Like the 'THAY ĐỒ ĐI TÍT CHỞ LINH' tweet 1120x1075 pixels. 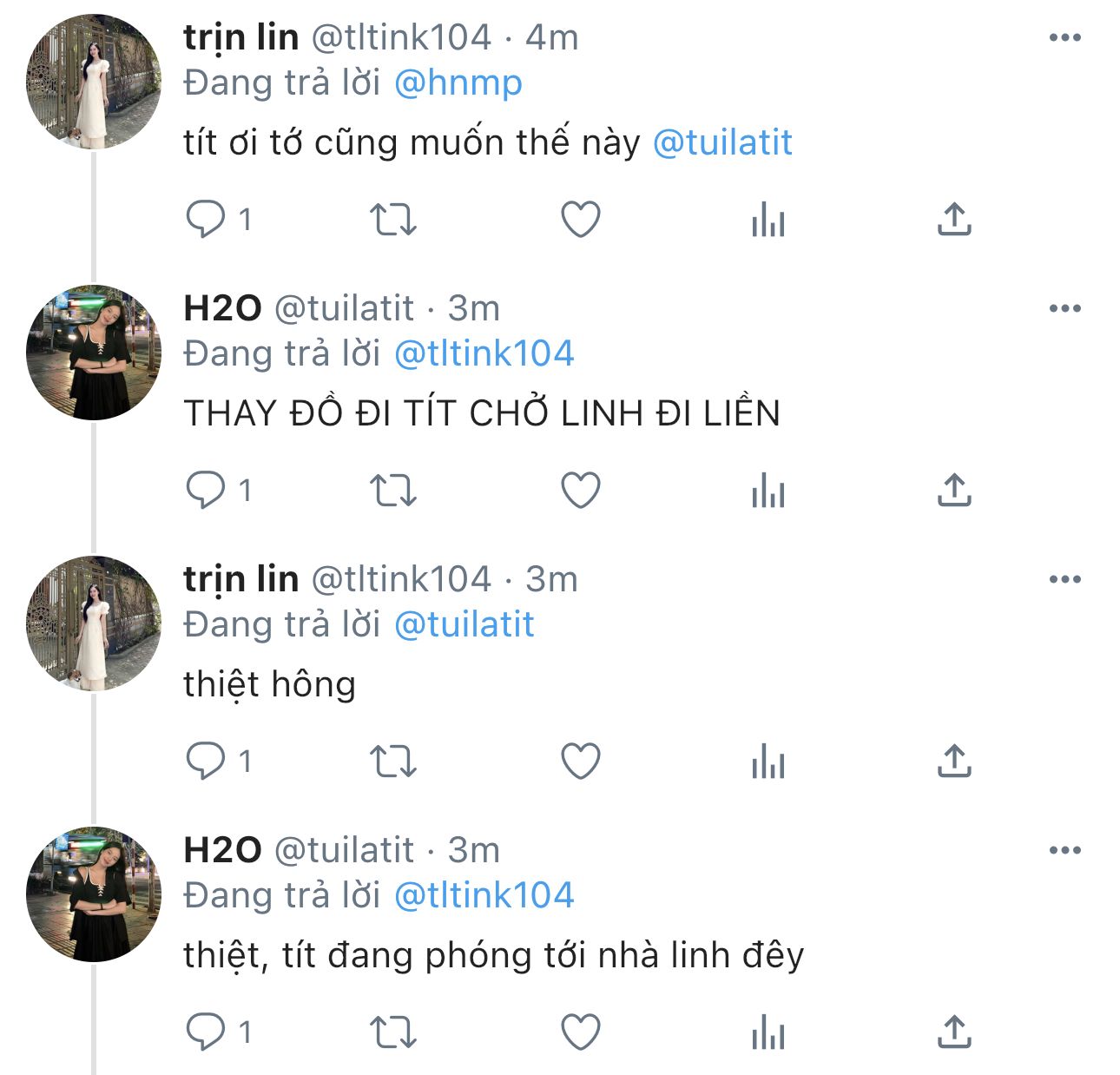coord(580,491)
